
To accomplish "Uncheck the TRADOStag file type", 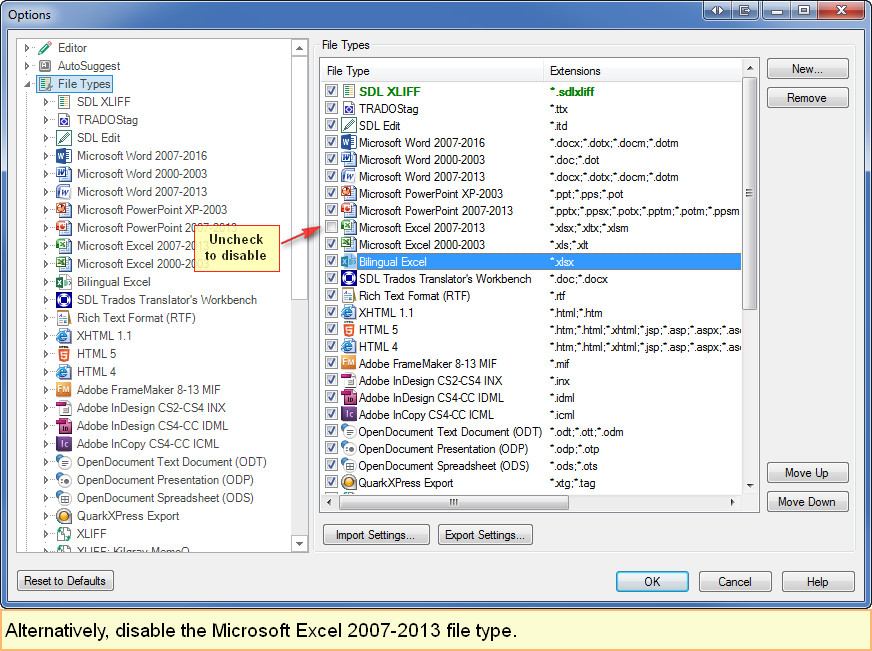I will [x=333, y=108].
